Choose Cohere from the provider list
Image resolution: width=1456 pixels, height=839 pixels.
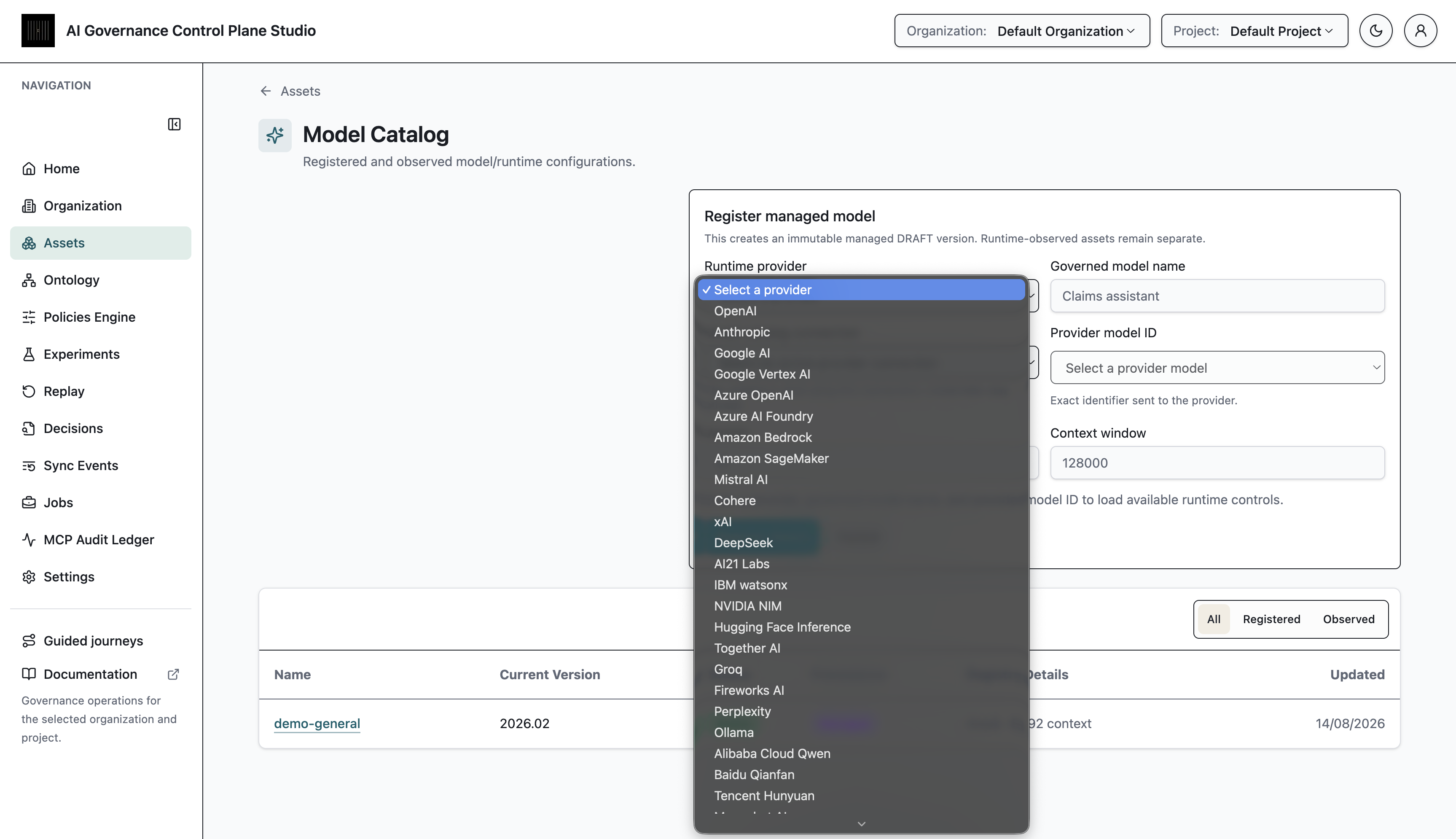pos(861,501)
